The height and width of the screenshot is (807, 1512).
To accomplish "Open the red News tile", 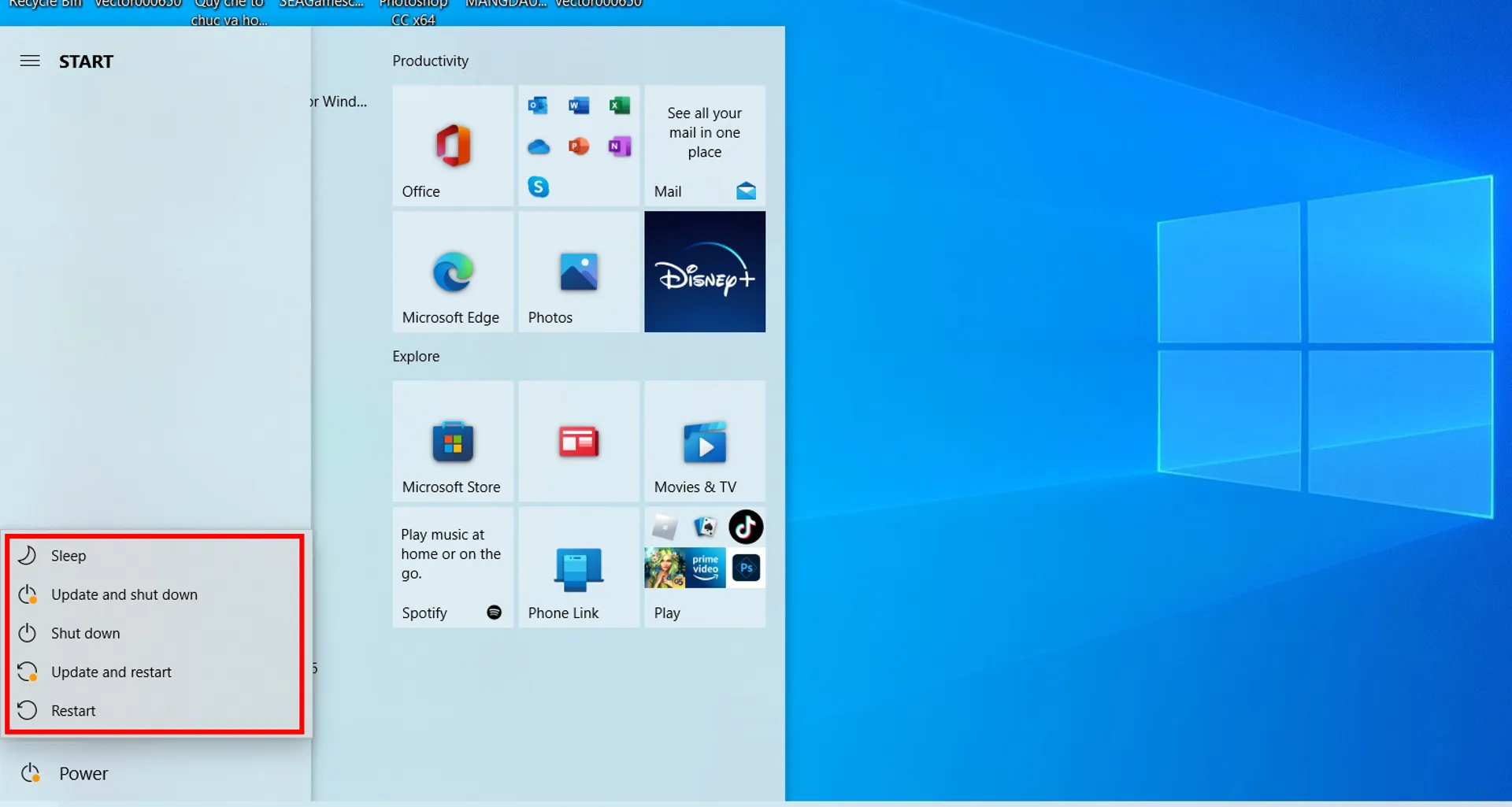I will coord(579,442).
